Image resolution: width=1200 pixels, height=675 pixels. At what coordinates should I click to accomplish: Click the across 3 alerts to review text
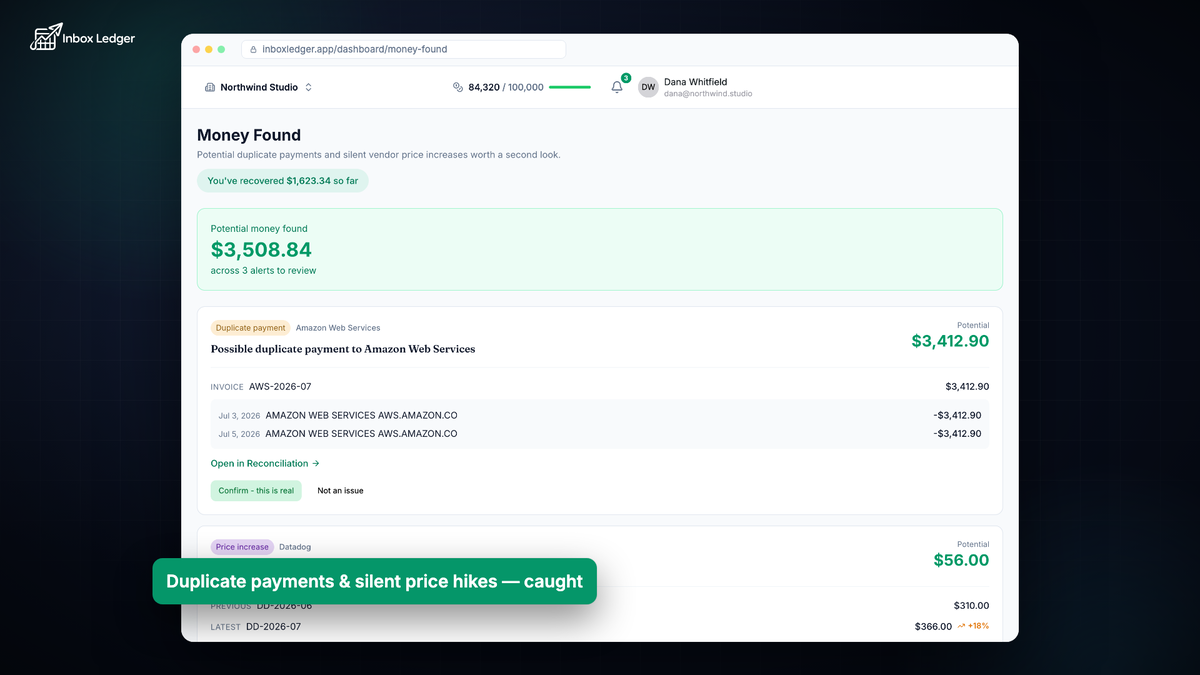coord(264,271)
